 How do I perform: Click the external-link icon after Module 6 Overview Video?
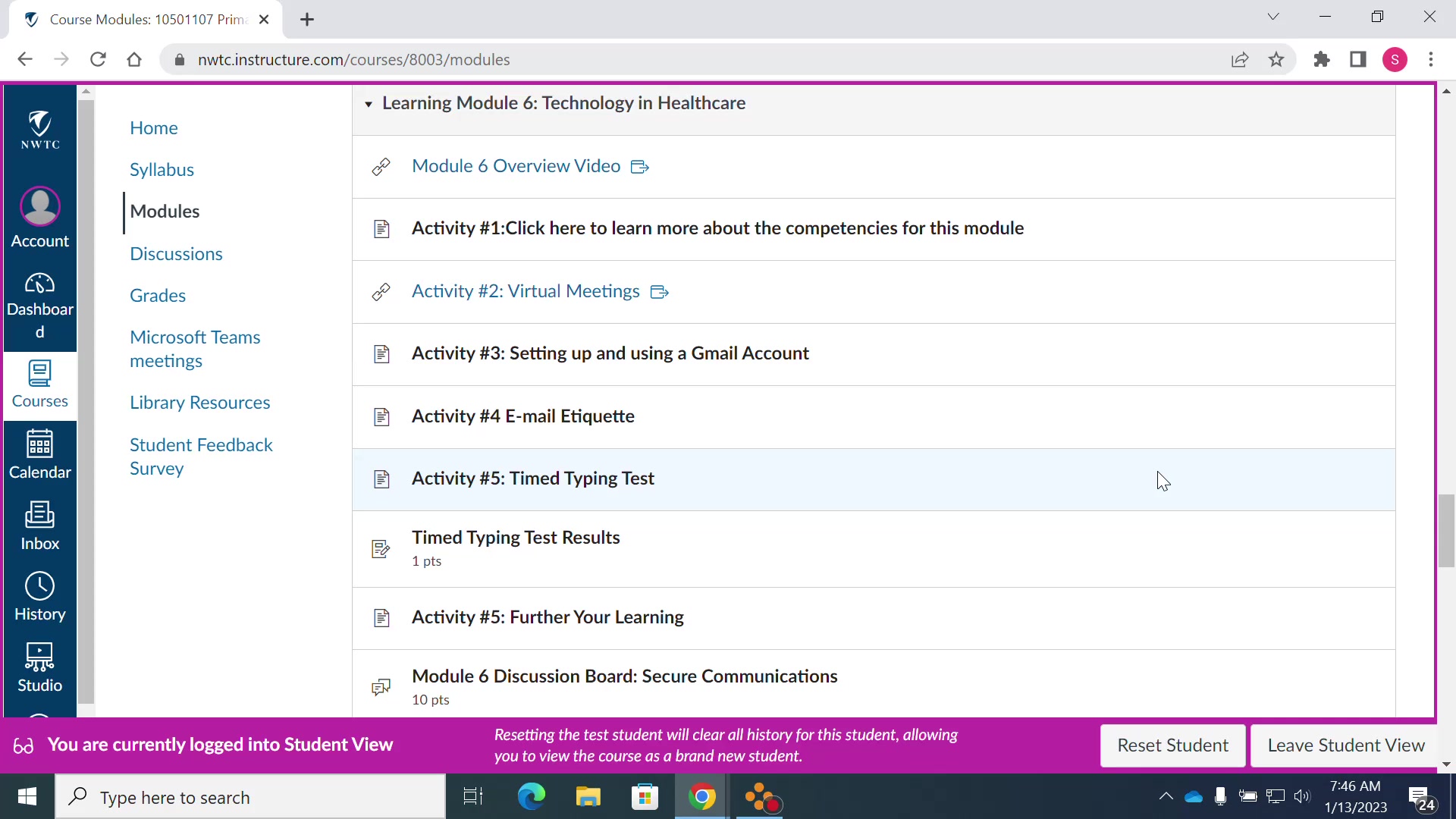pos(640,167)
